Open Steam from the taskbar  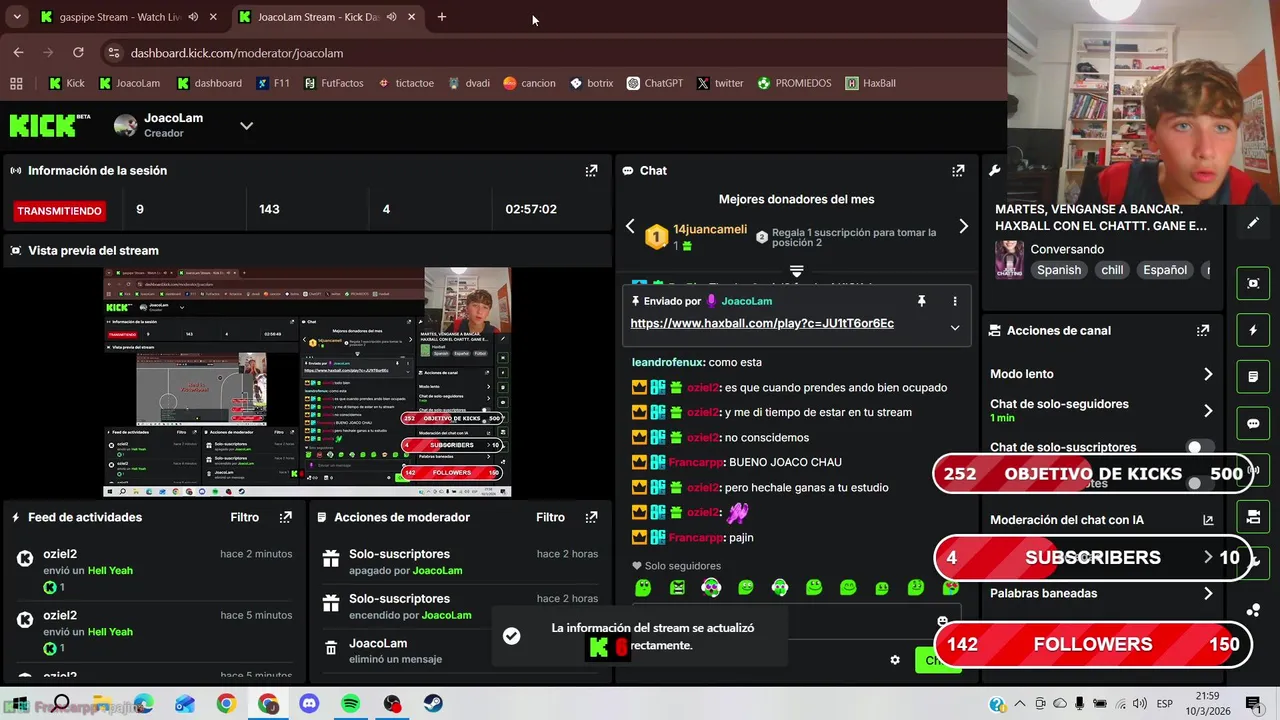tap(433, 704)
